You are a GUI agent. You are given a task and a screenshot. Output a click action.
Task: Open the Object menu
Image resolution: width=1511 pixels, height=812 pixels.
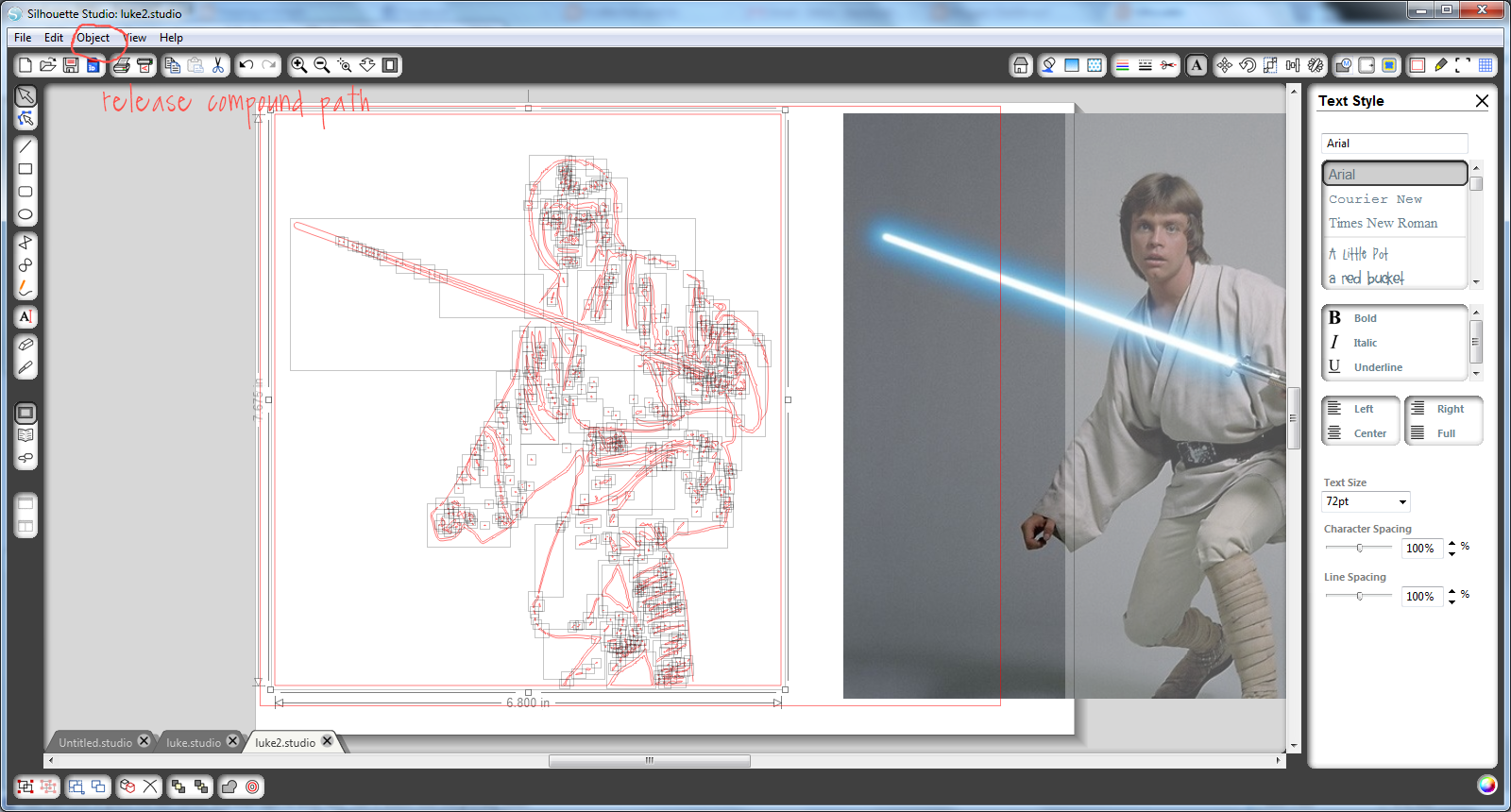coord(93,38)
